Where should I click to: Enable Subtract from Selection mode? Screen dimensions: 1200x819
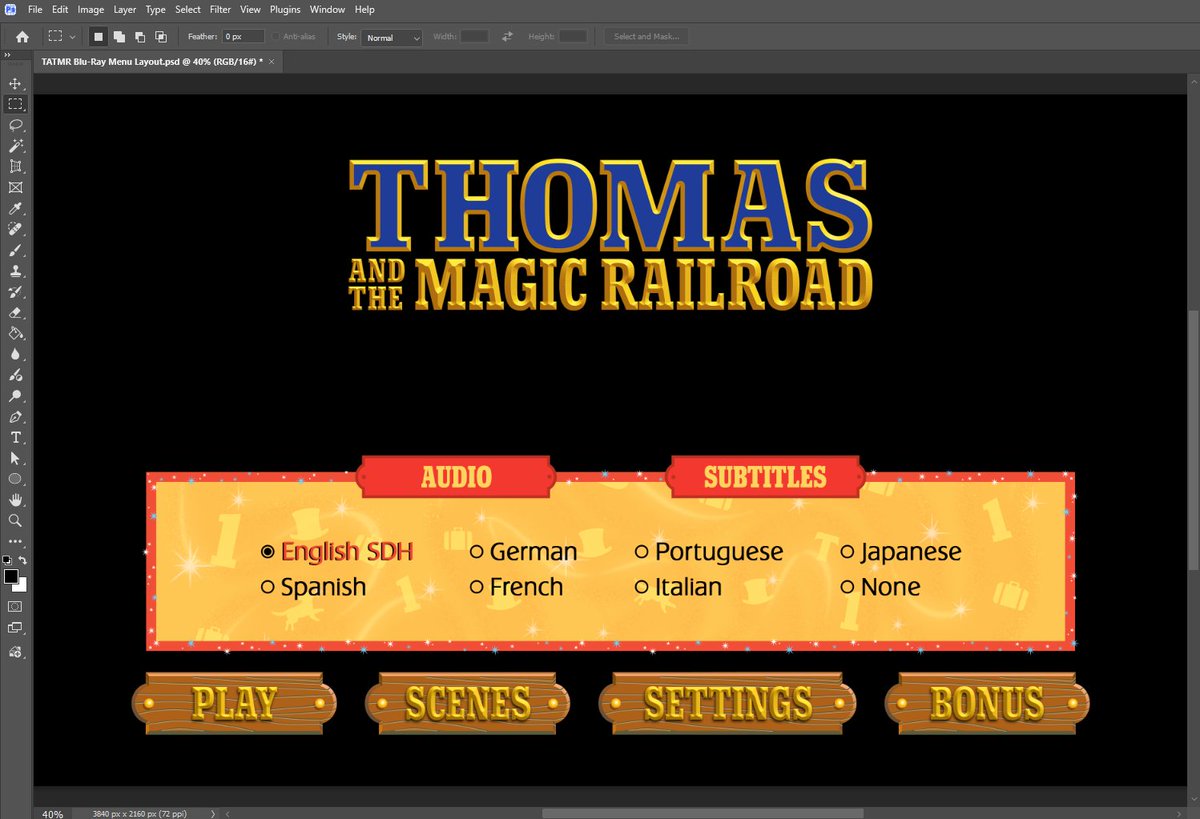pos(140,37)
